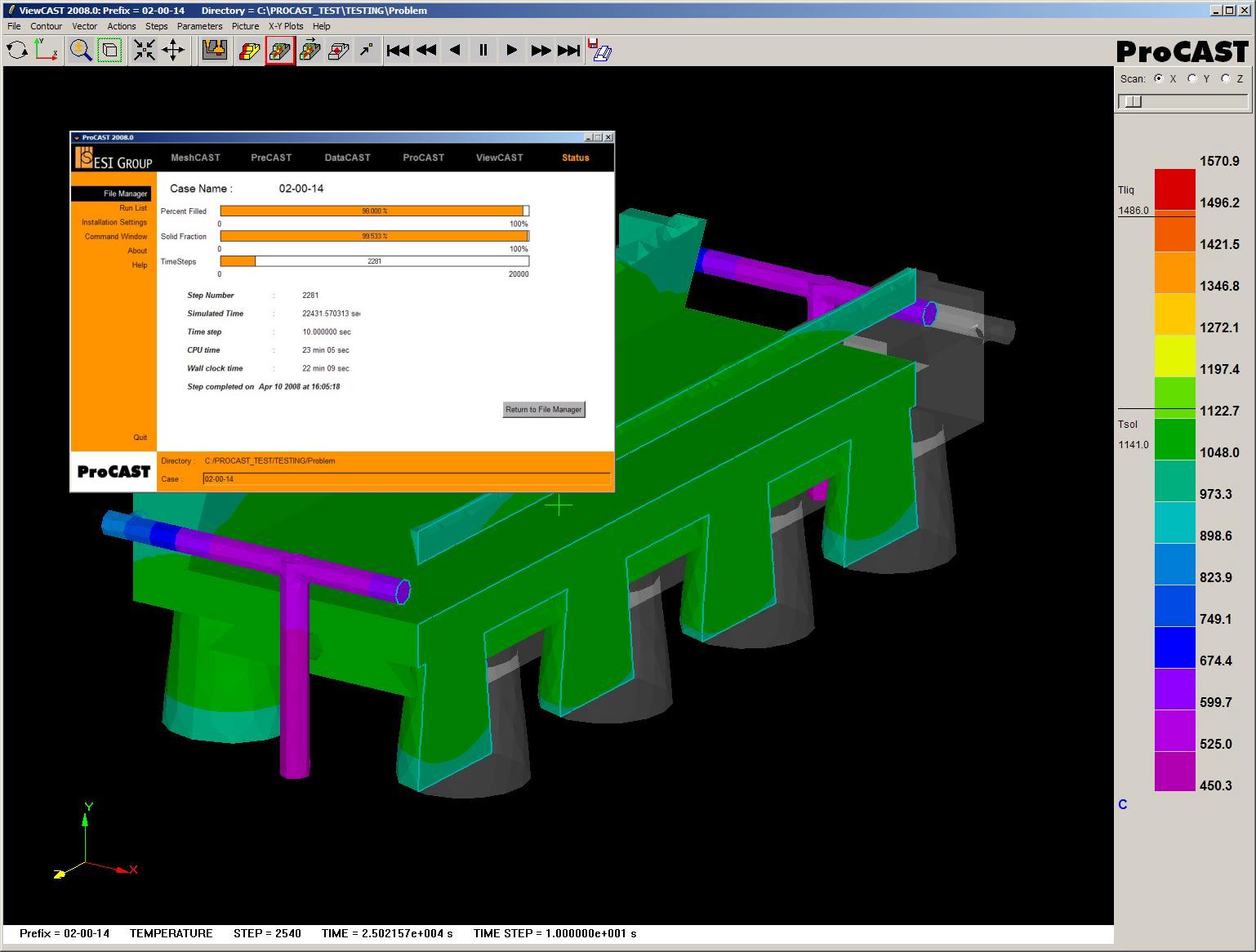This screenshot has width=1256, height=952.
Task: Switch to PreCAST tab in ProCAST window
Action: [x=271, y=158]
